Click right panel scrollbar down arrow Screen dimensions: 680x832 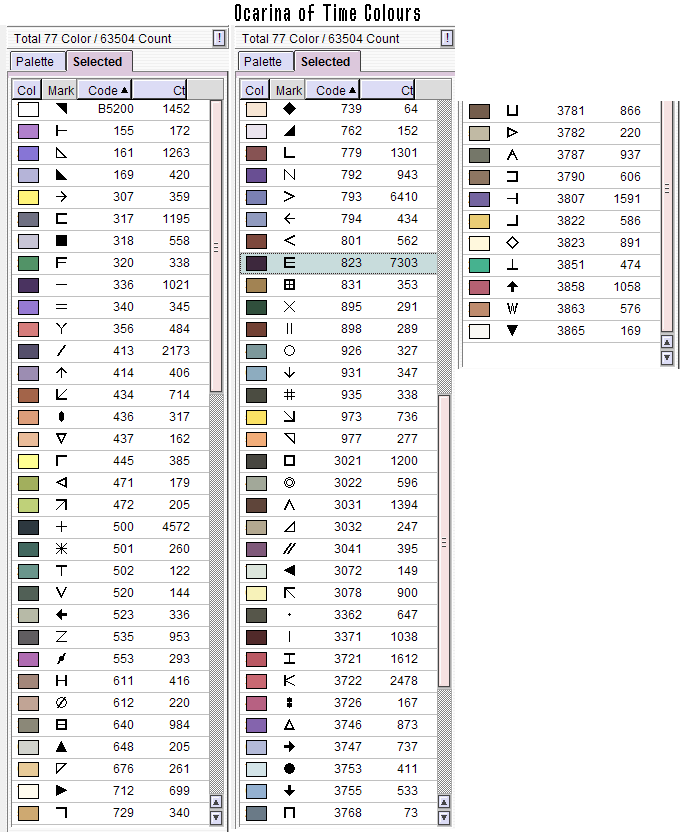[x=667, y=358]
